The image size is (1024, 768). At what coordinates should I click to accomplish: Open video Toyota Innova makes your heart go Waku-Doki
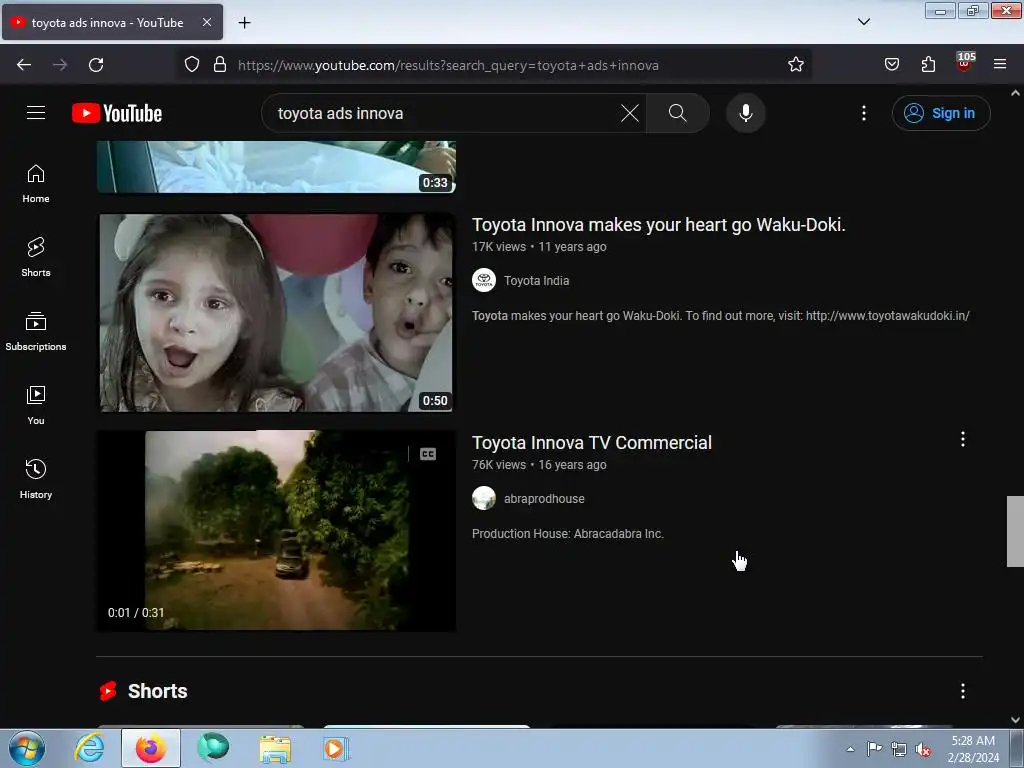(x=658, y=225)
